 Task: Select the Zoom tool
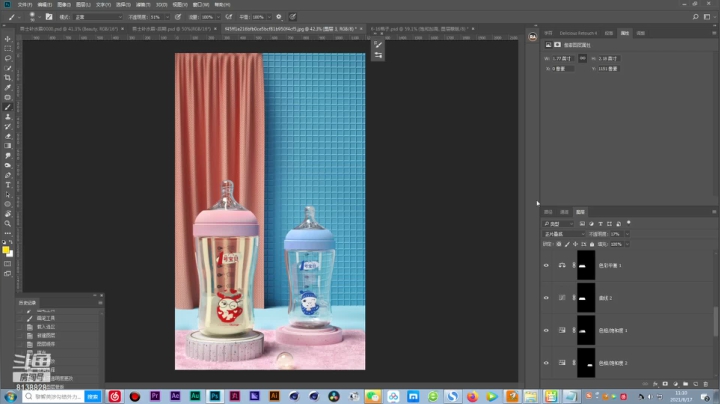[8, 224]
